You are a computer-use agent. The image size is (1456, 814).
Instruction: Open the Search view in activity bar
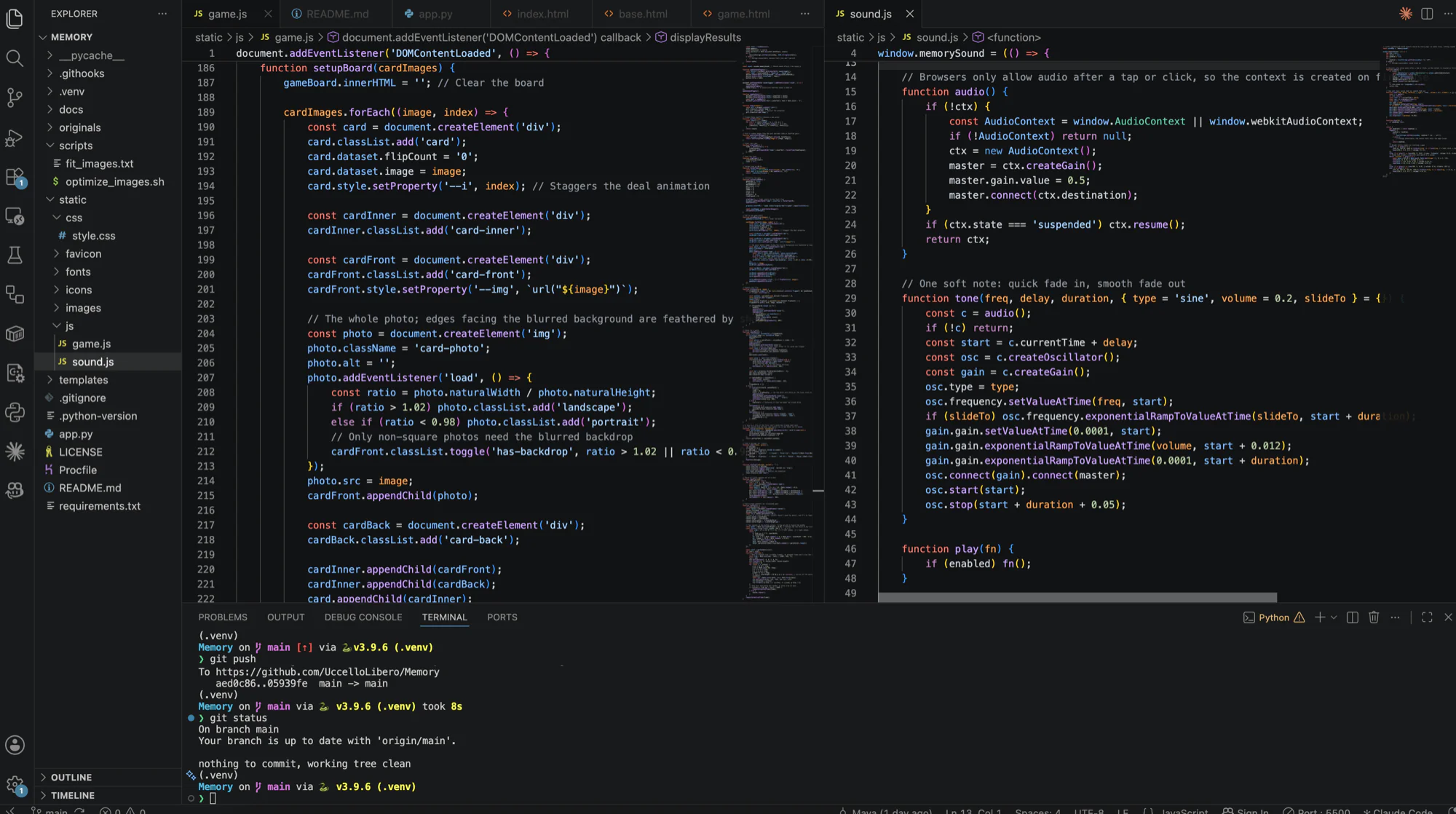pyautogui.click(x=15, y=58)
